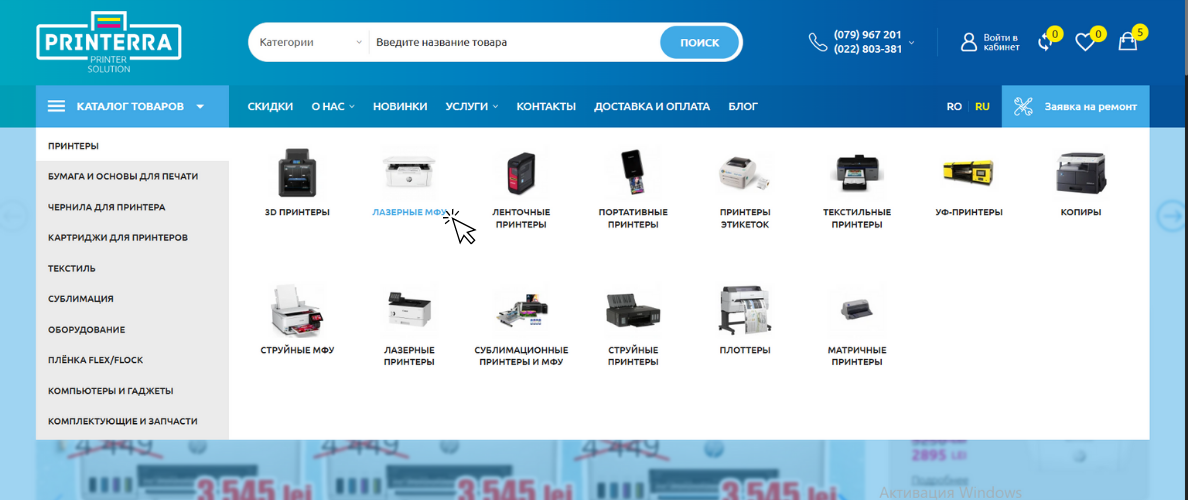Open the БЛОГ menu item

click(x=743, y=107)
